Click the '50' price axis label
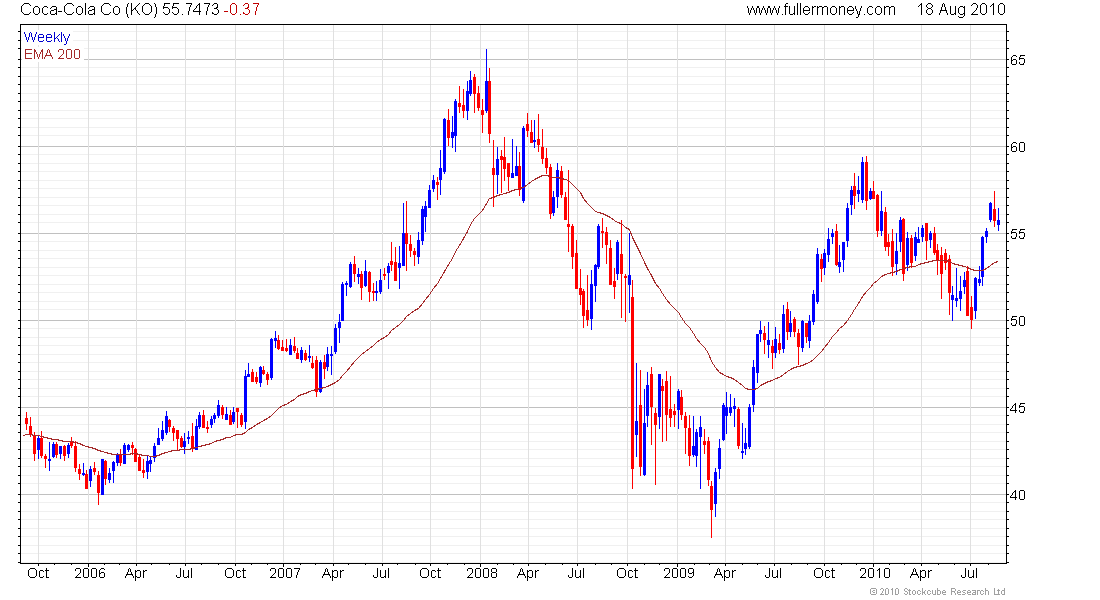Viewport: 1100px width, 600px height. (x=1017, y=321)
